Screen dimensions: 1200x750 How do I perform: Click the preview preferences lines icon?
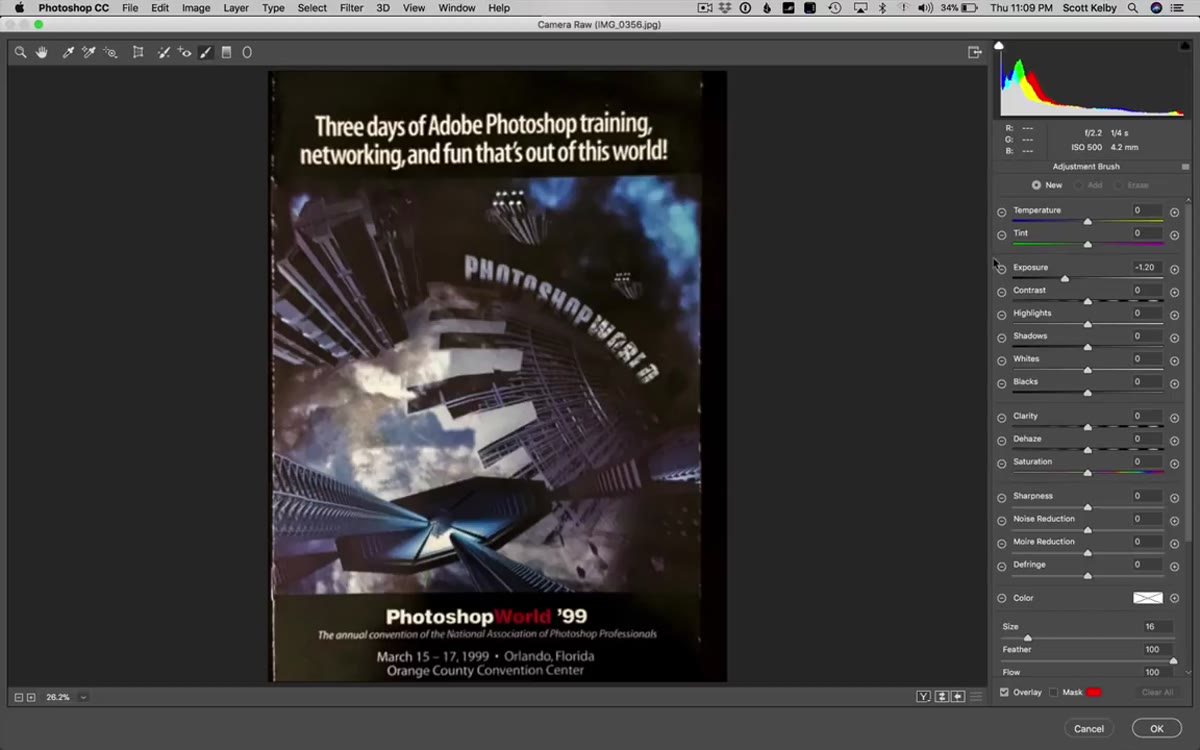[x=976, y=696]
